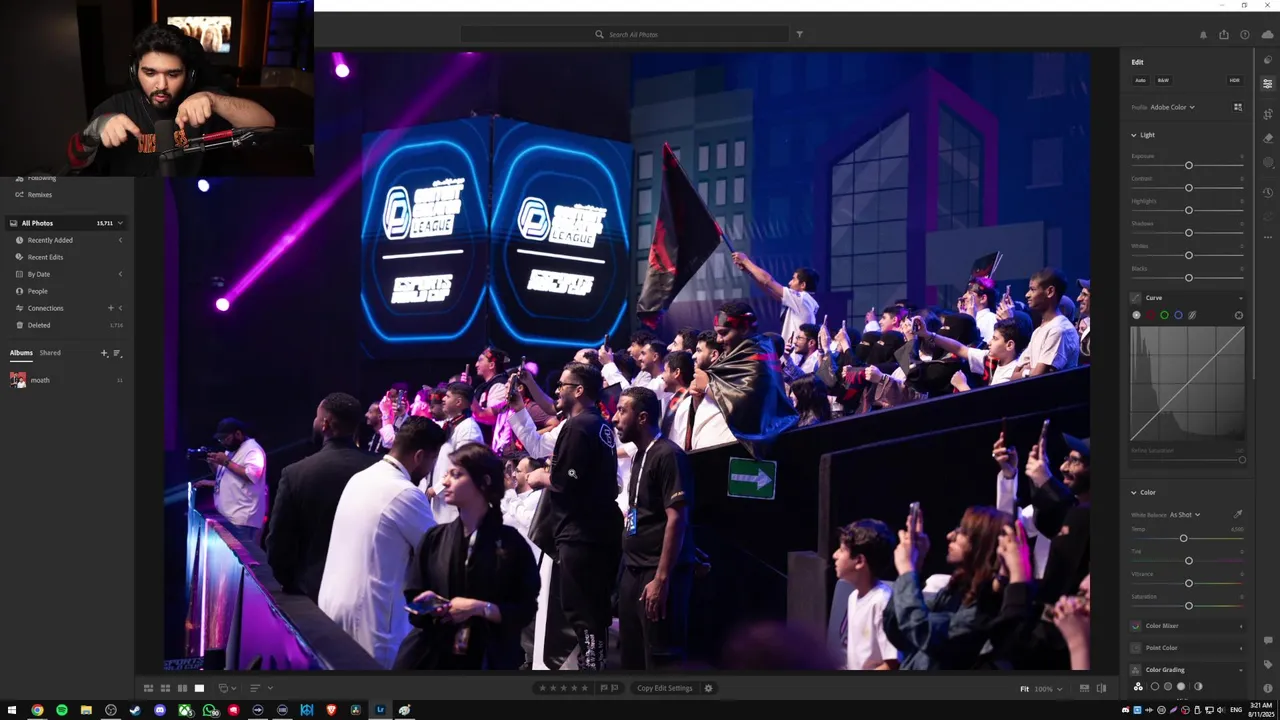Switch to the Albums tab

point(21,353)
